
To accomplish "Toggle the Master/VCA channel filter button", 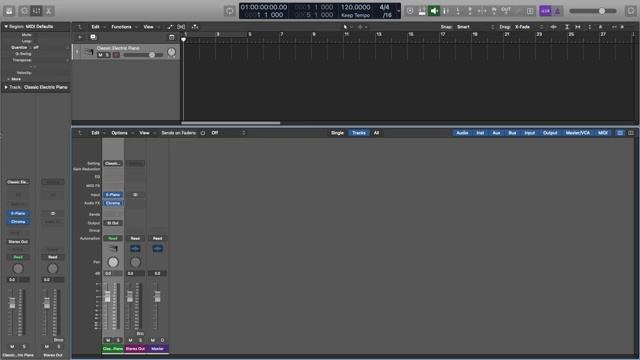I will 578,133.
